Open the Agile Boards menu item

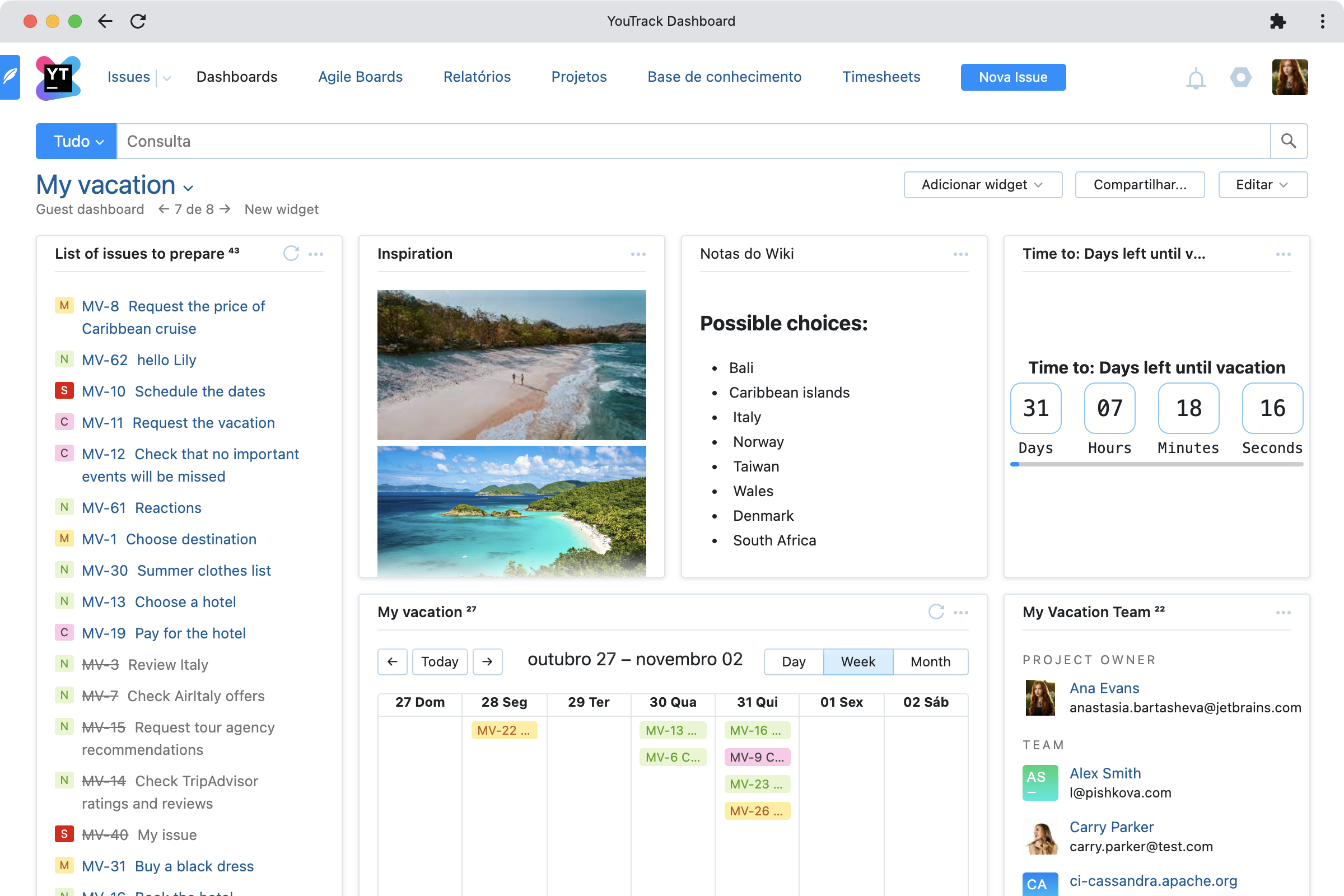tap(360, 77)
